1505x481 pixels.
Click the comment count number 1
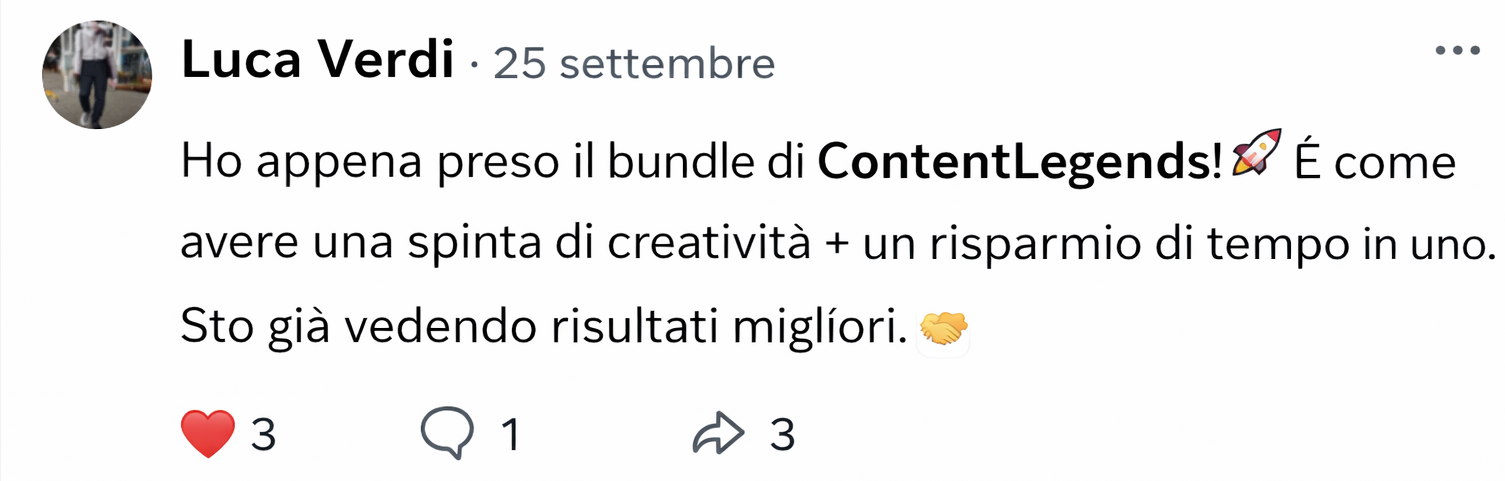[509, 435]
